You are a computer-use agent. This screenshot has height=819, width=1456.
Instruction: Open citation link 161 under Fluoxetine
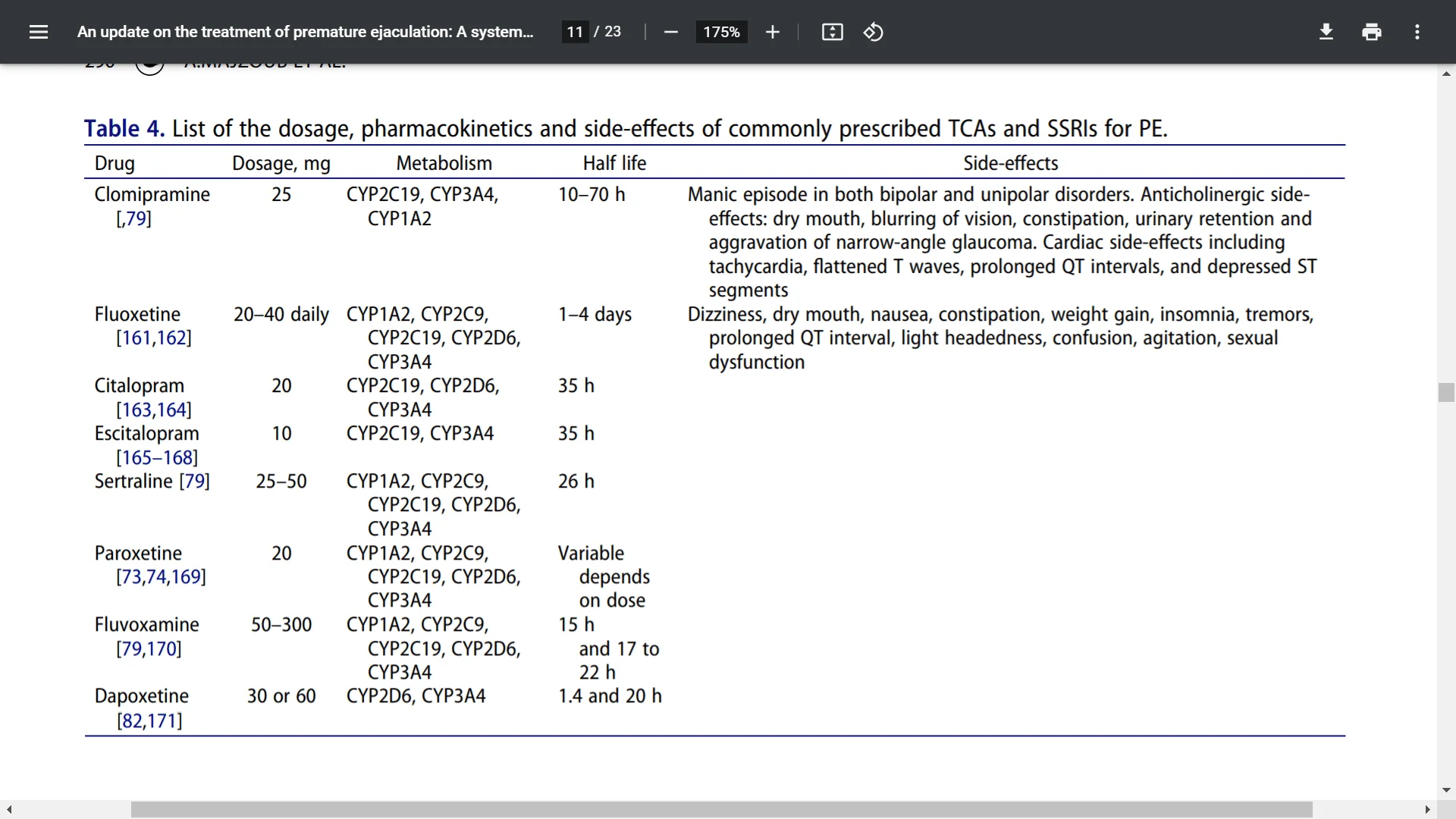(136, 338)
